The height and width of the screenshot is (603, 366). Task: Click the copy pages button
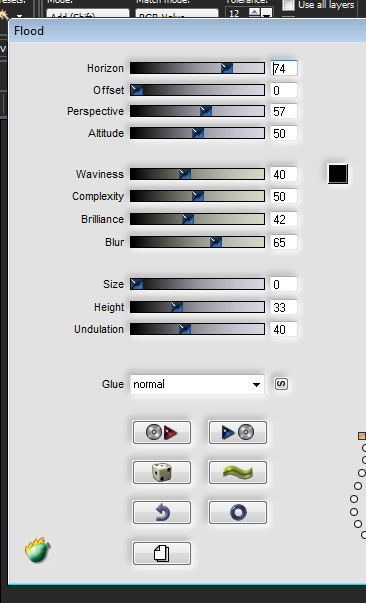click(x=161, y=553)
